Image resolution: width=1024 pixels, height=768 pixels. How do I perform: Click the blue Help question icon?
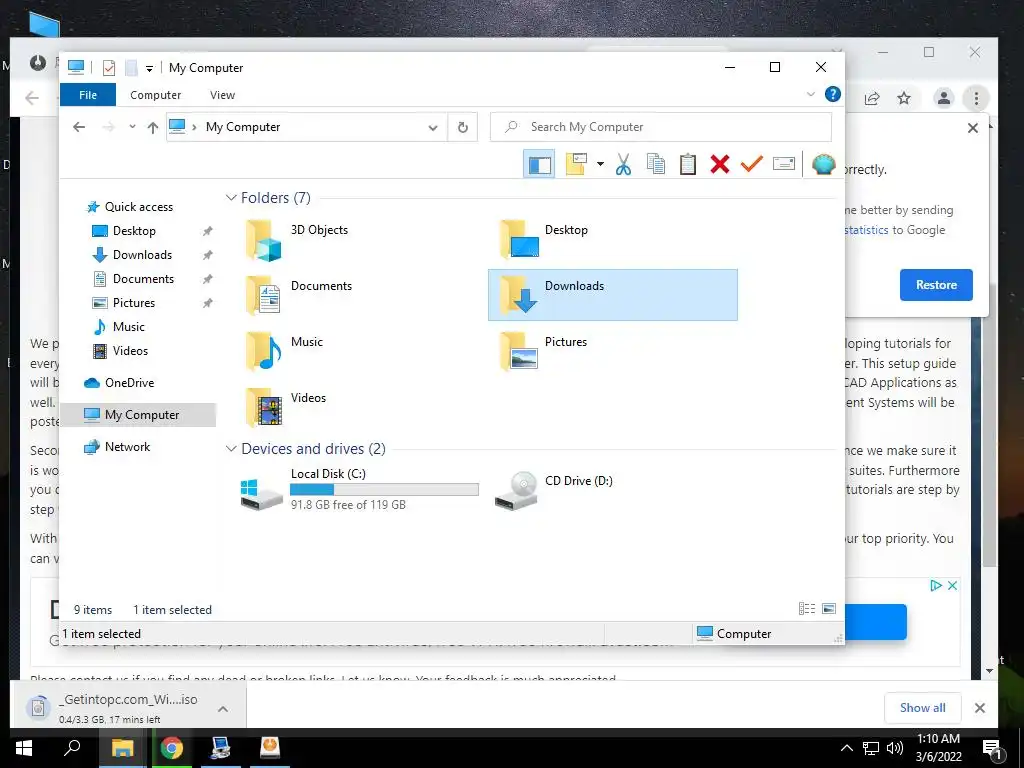coord(833,94)
